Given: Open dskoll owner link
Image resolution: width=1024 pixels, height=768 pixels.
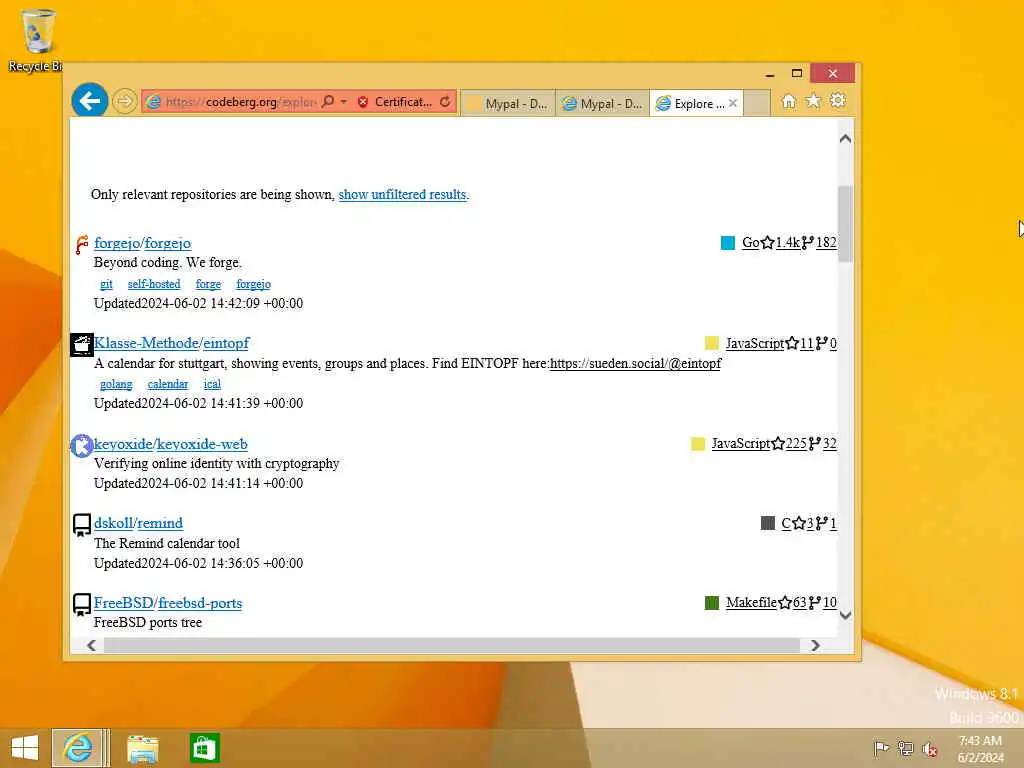Looking at the screenshot, I should point(114,523).
